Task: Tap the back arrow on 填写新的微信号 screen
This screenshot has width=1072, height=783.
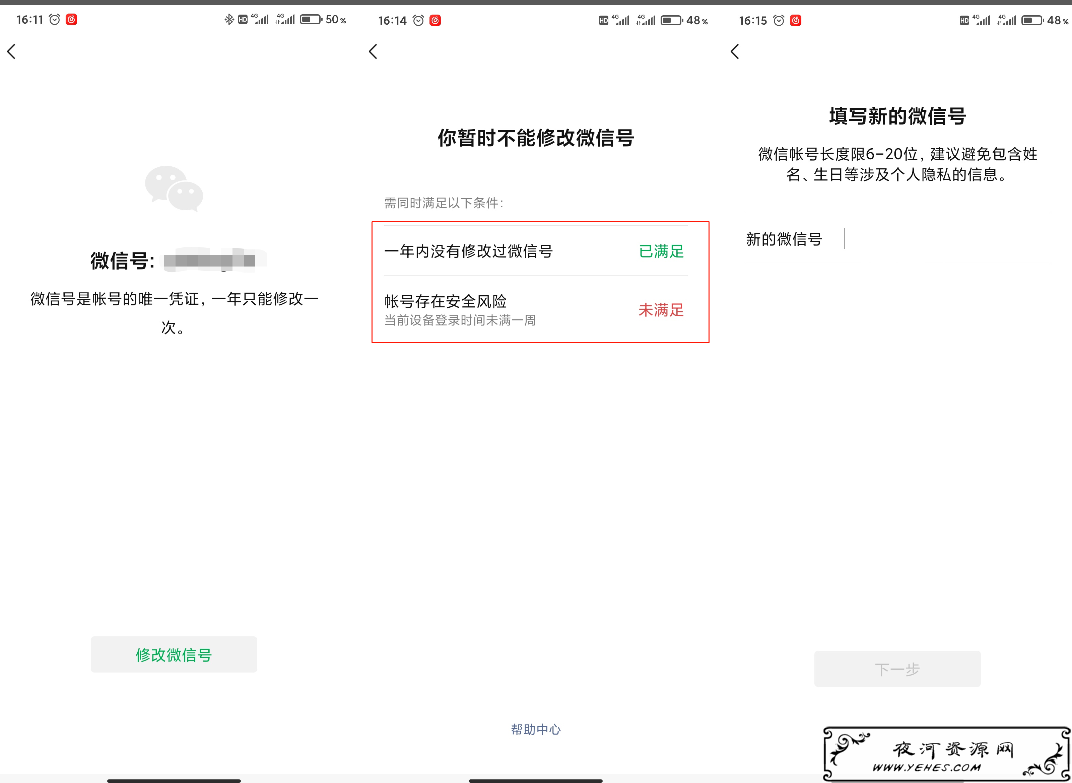Action: point(735,51)
